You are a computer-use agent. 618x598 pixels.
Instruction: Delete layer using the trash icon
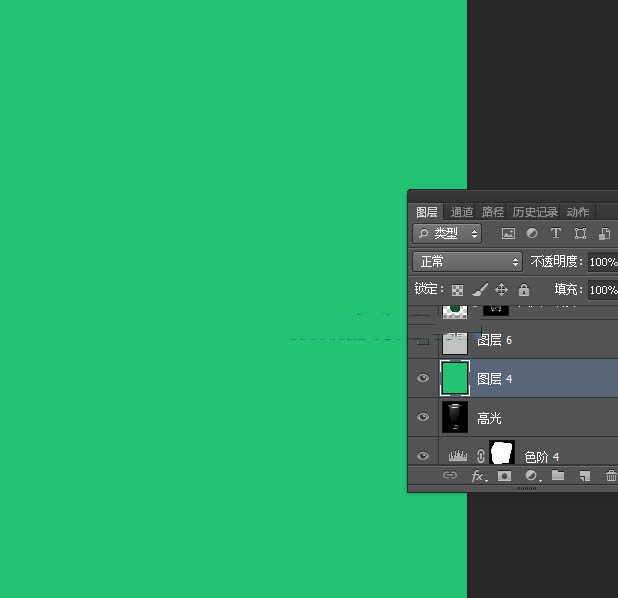[610, 477]
